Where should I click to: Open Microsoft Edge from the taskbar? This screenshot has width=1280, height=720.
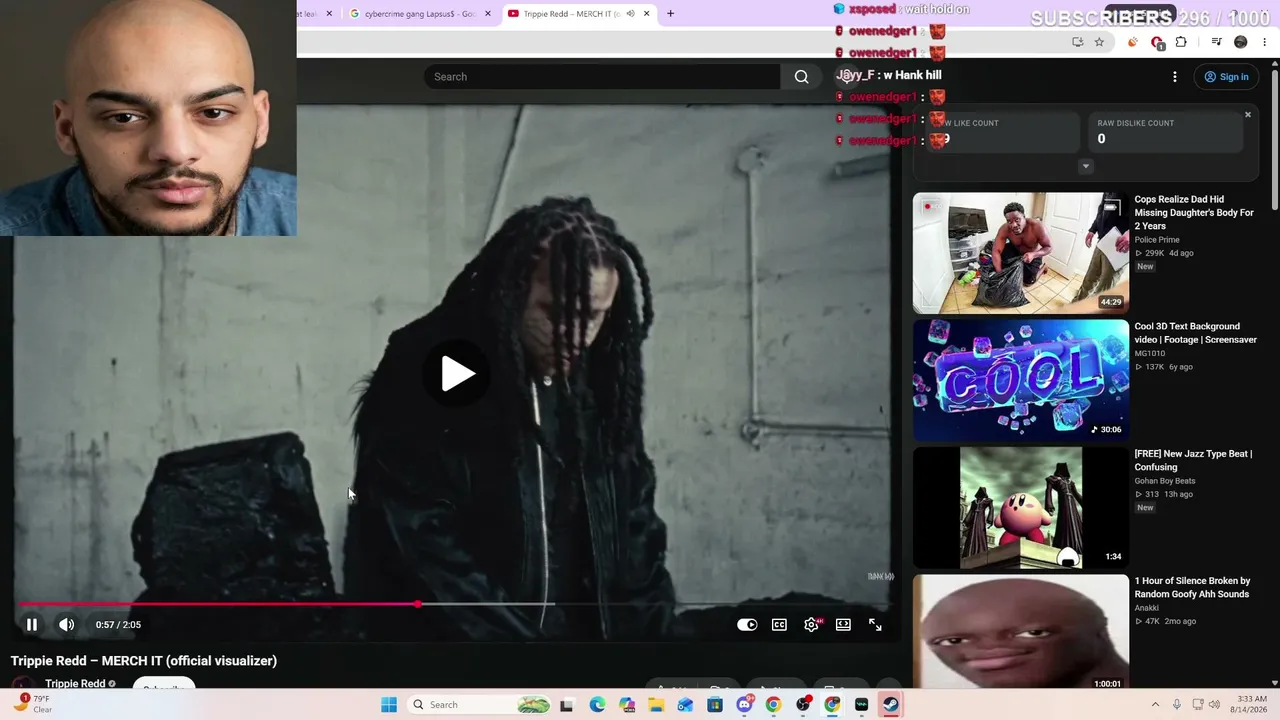point(597,705)
